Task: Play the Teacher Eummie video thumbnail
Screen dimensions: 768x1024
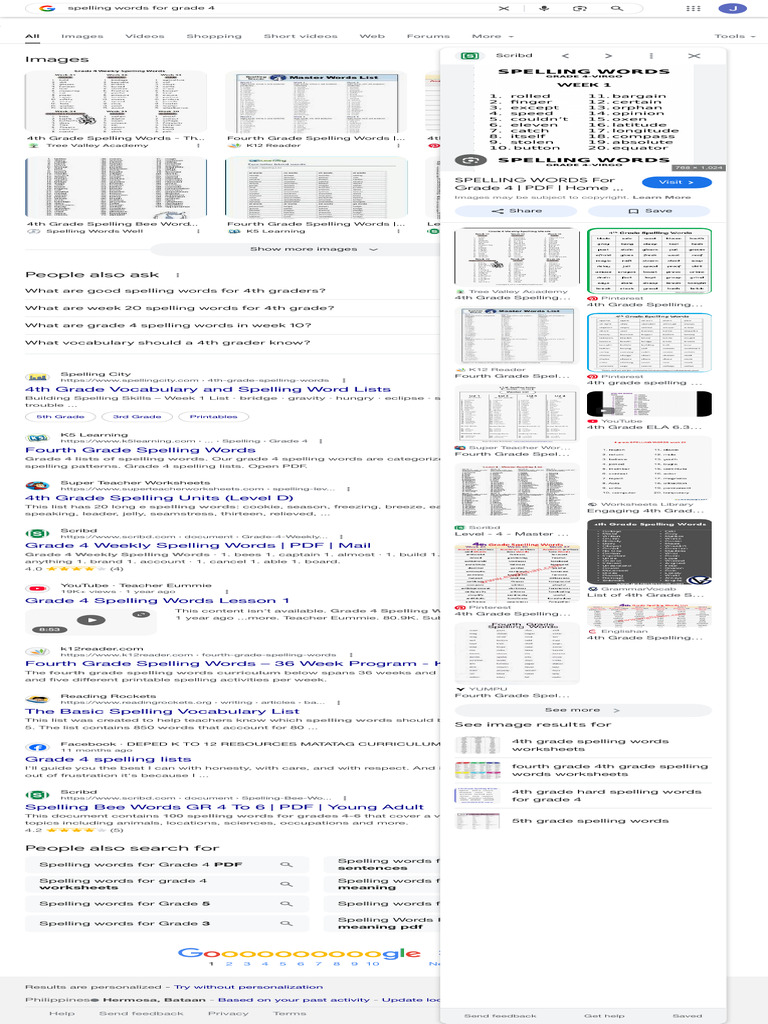Action: pyautogui.click(x=91, y=620)
